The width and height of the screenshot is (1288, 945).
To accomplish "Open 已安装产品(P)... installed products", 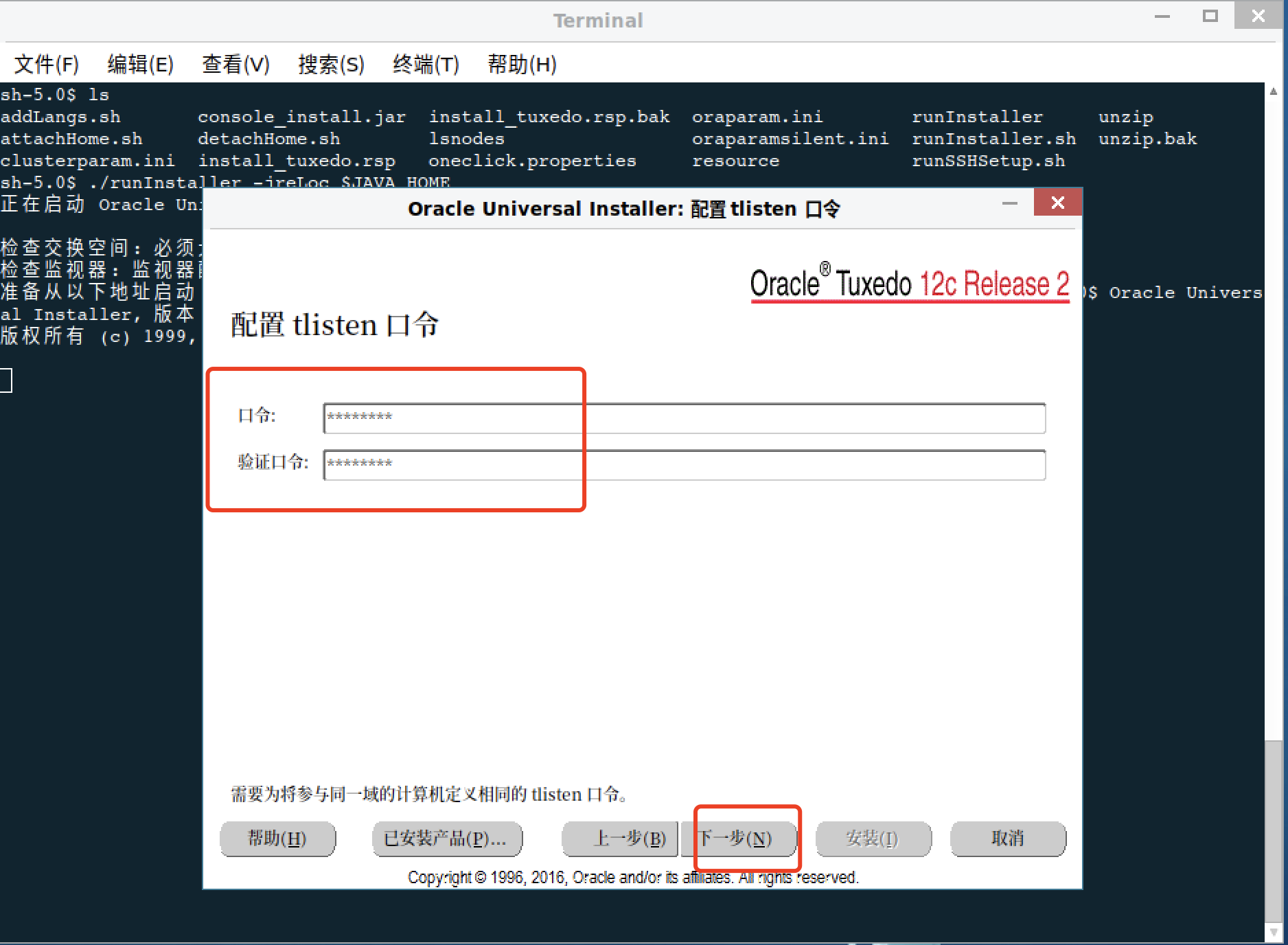I will [x=447, y=839].
